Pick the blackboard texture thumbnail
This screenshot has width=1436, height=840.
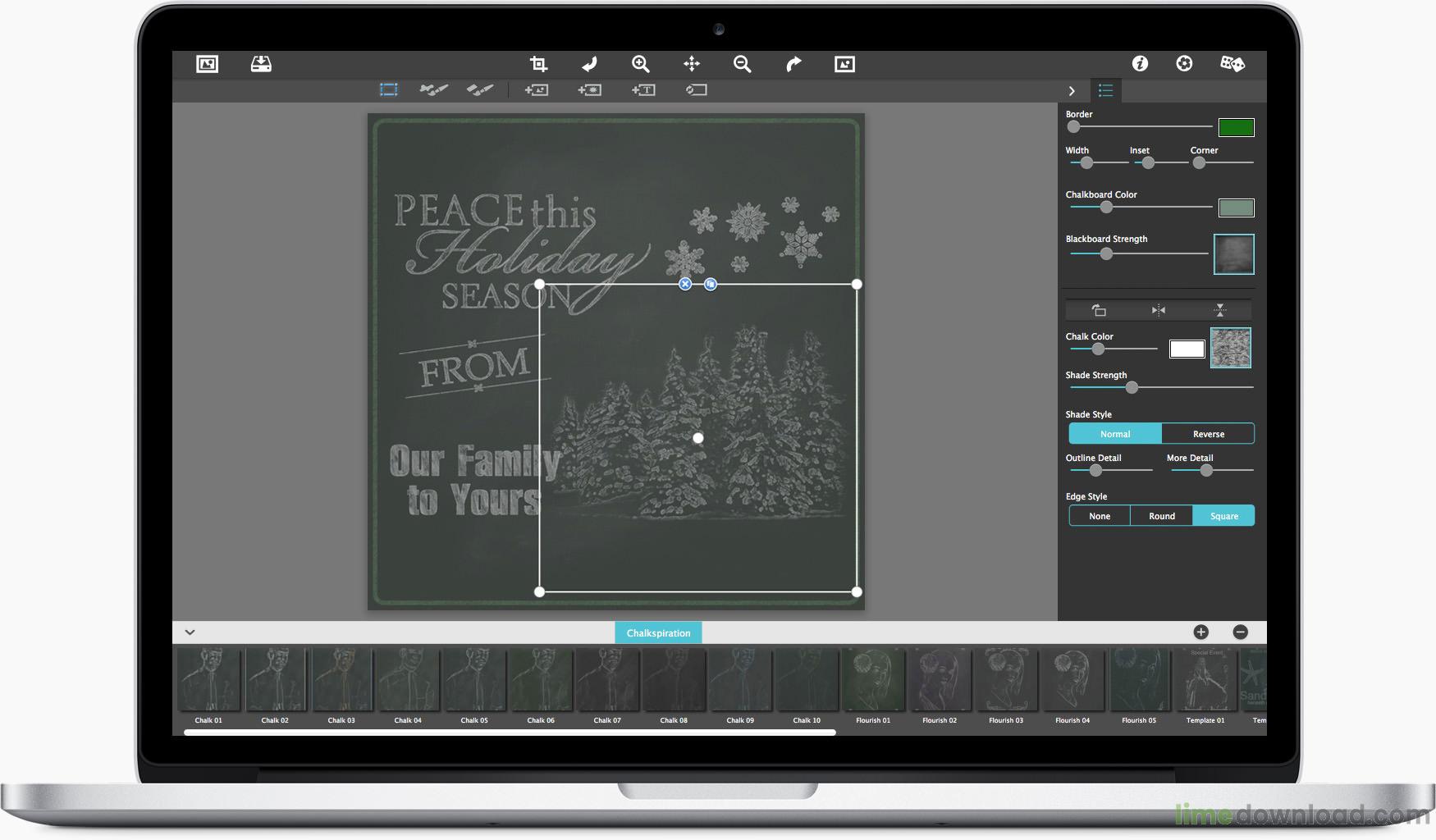1233,254
